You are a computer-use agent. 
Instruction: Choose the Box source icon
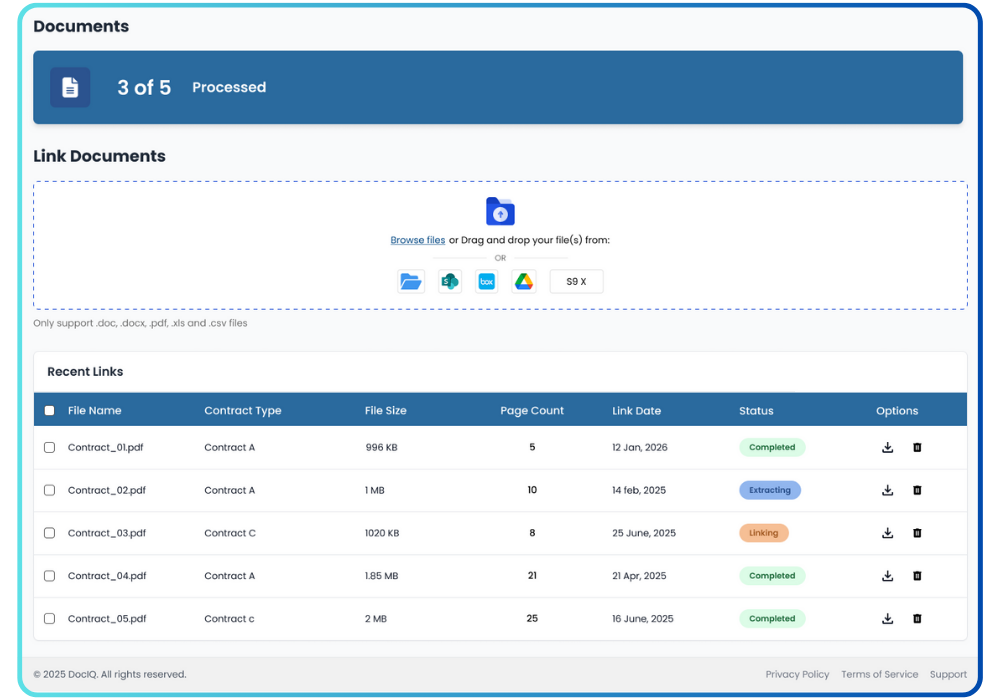[x=487, y=281]
